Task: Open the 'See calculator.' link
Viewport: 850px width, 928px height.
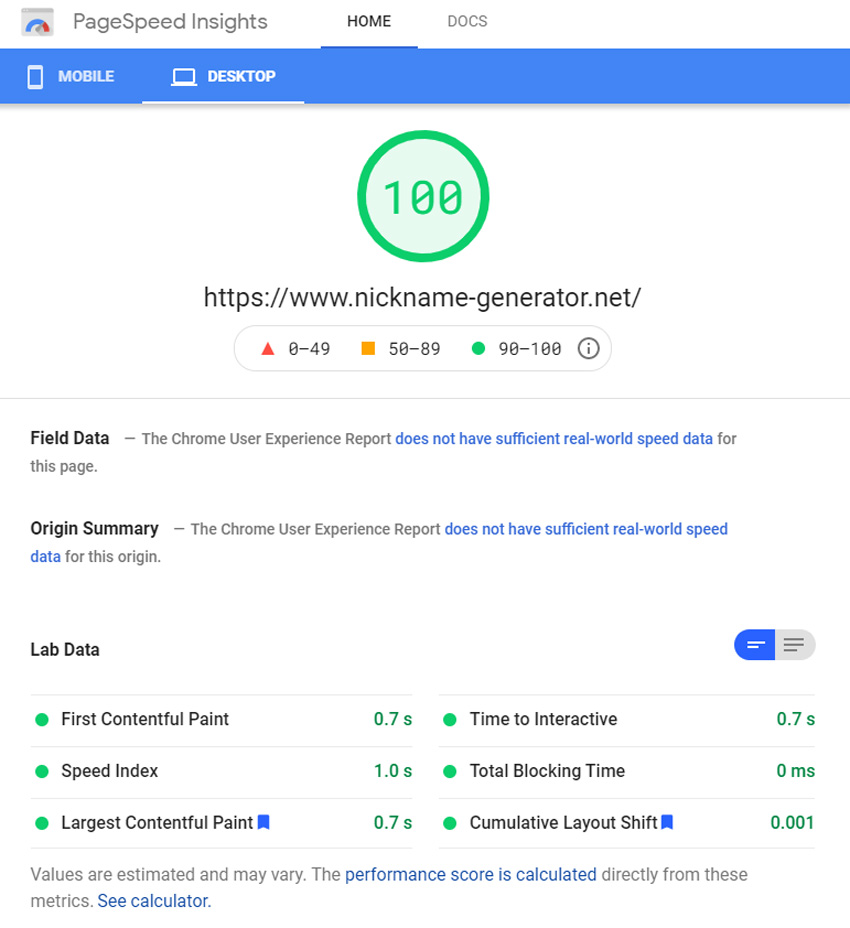Action: (154, 901)
